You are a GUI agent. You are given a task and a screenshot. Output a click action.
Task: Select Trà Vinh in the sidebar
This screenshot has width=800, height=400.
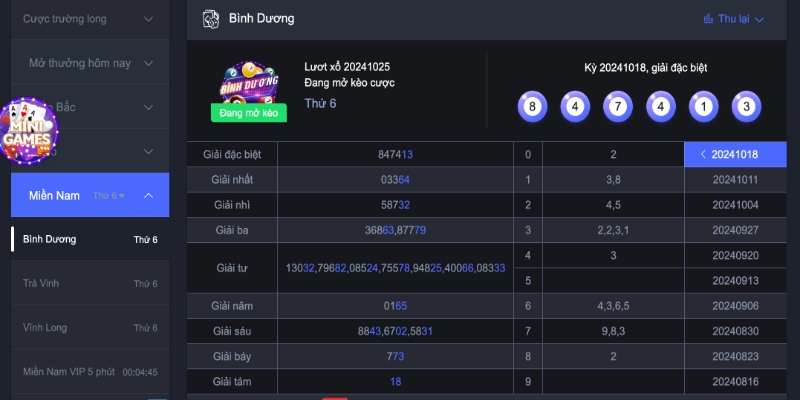pos(40,283)
